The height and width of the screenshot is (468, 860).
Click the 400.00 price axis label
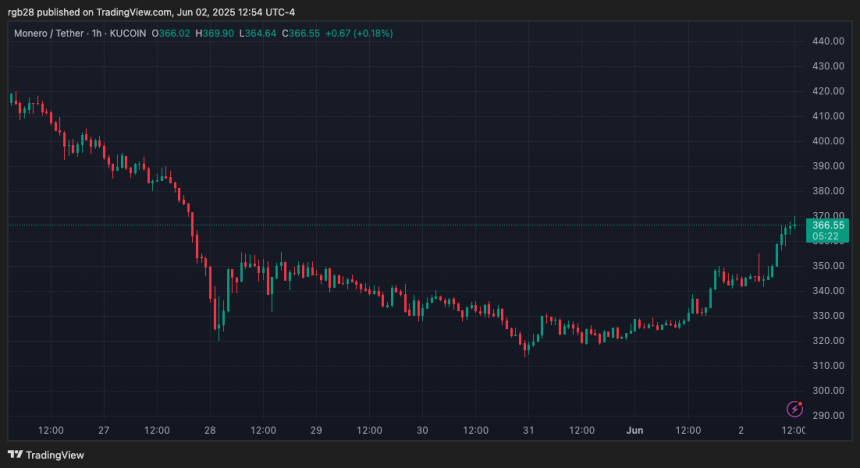coord(828,141)
